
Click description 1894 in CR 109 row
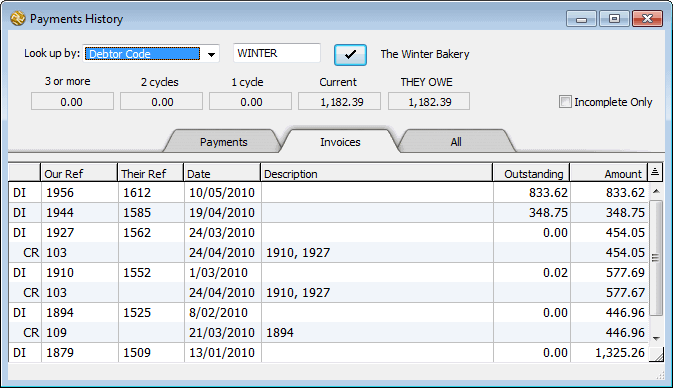click(x=280, y=333)
